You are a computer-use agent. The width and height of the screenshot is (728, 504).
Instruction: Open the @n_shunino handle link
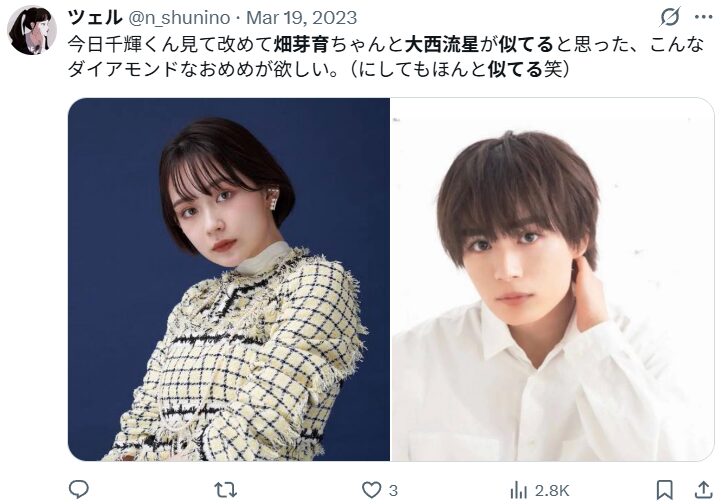pyautogui.click(x=179, y=18)
